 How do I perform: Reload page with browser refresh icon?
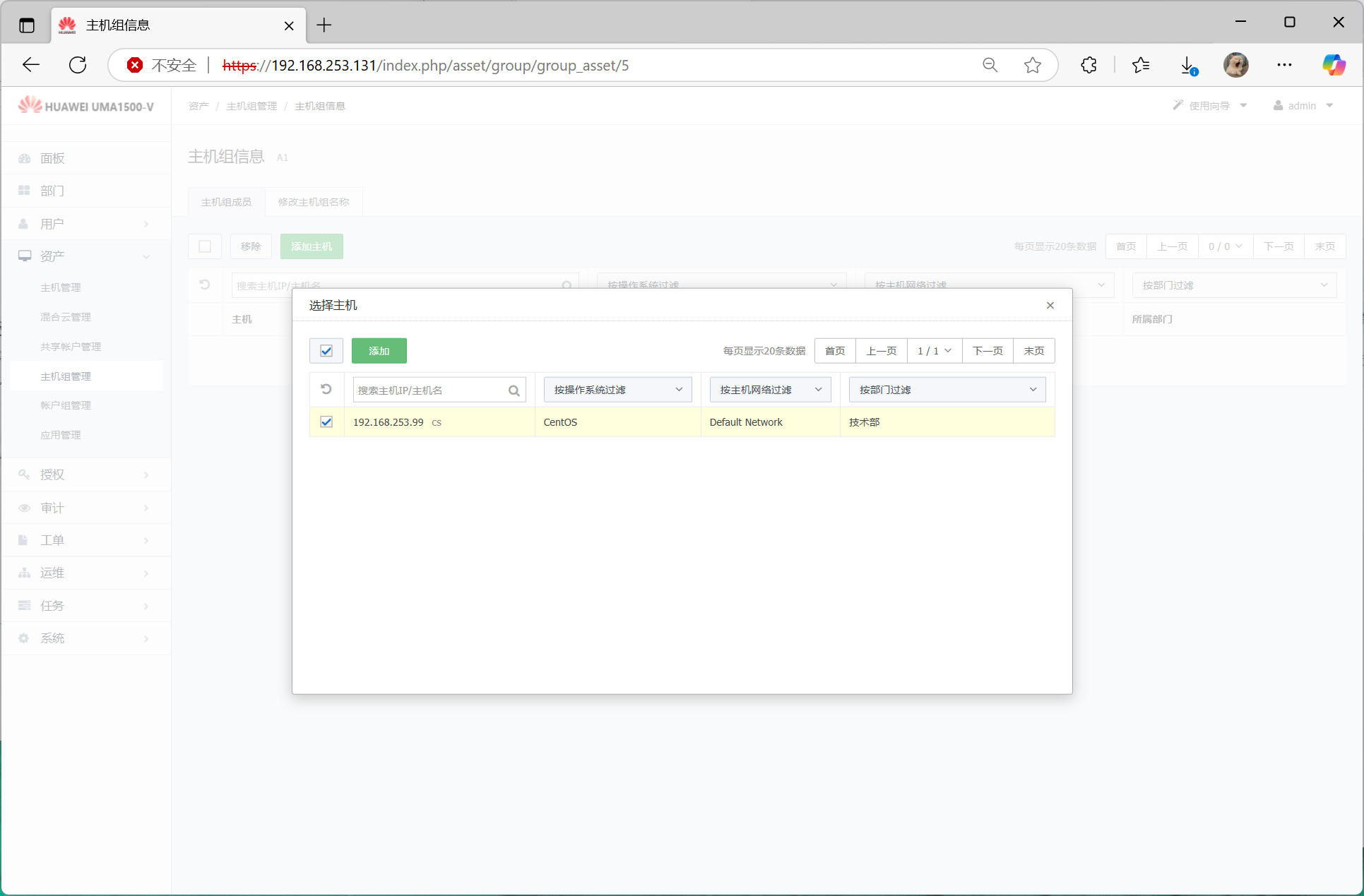(78, 65)
